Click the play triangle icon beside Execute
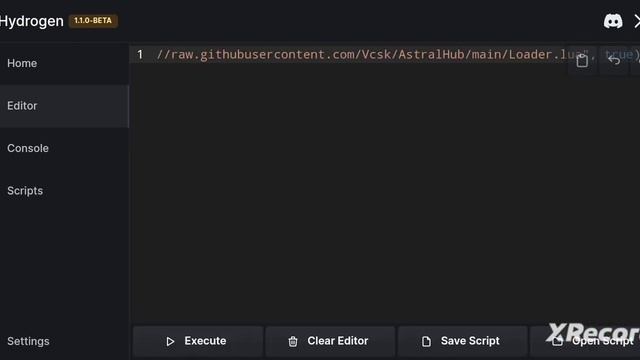 (170, 341)
